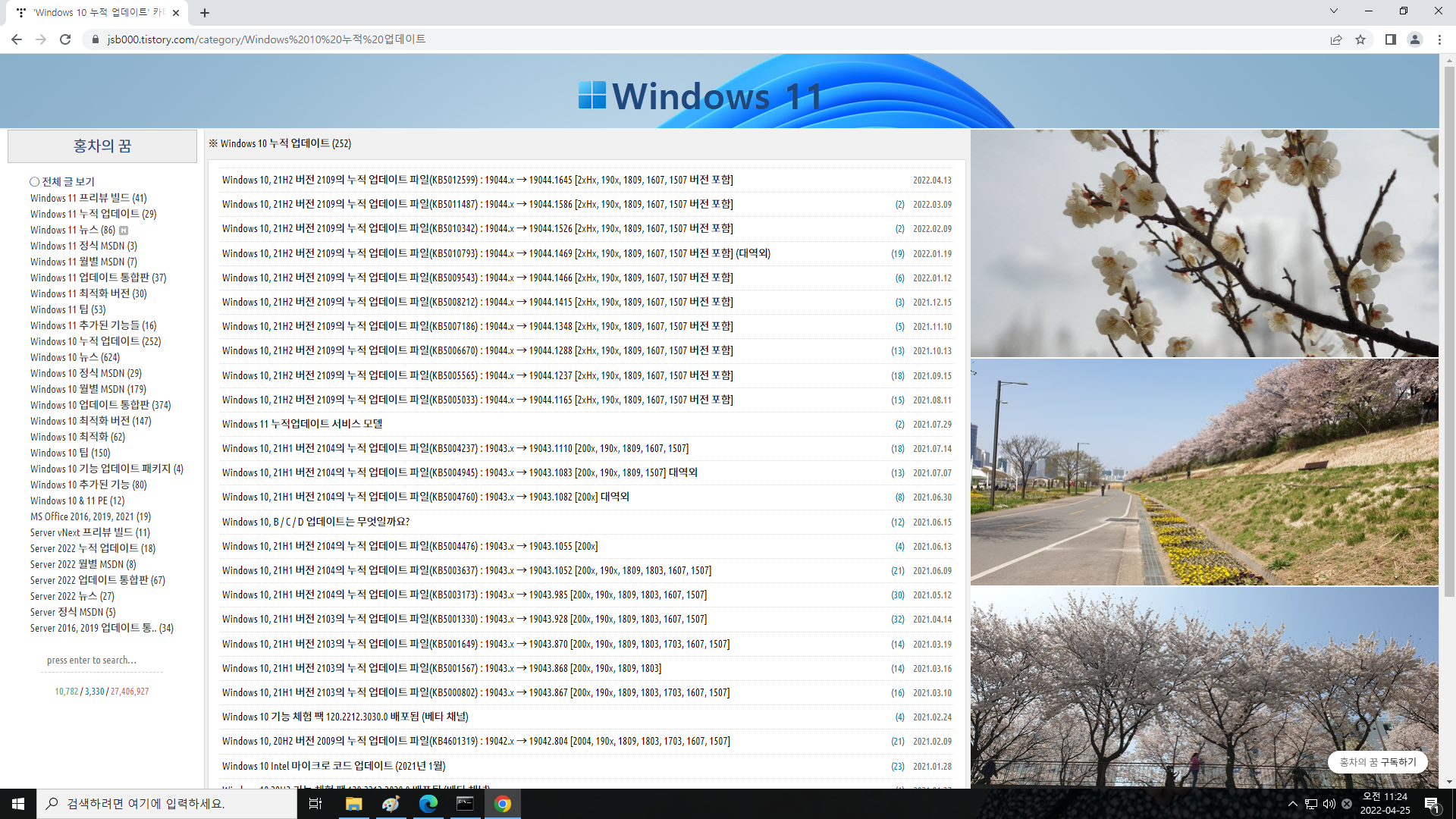Click the Windows 11 header banner

719,91
